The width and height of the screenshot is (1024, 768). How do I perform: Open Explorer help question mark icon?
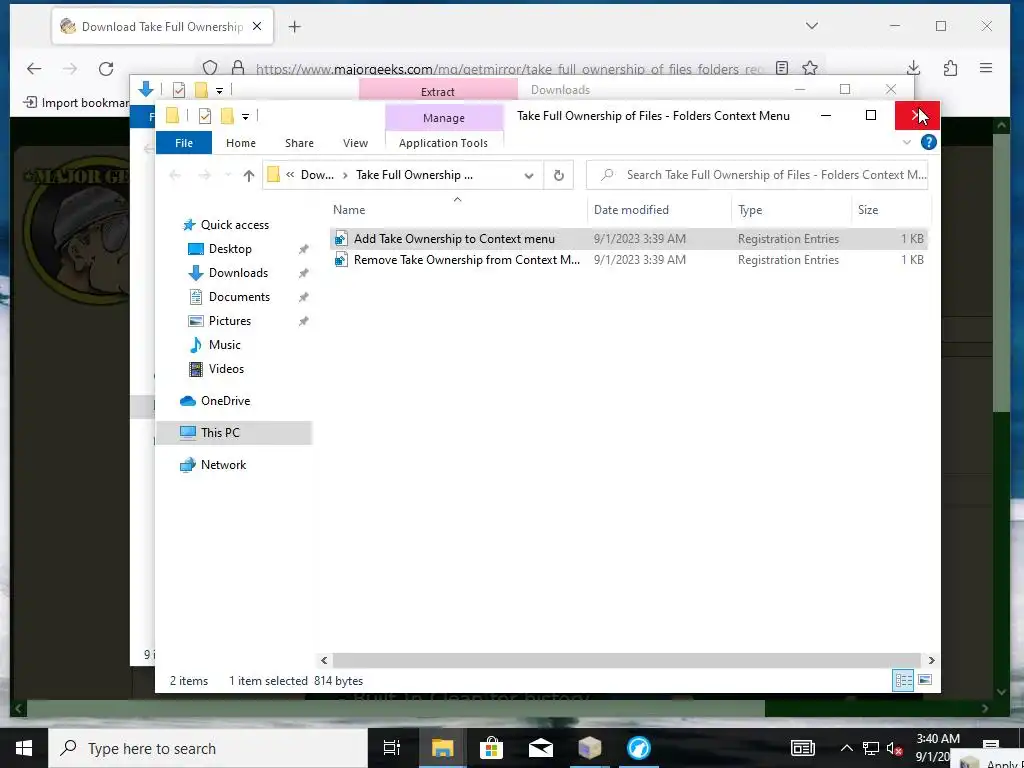pos(928,142)
